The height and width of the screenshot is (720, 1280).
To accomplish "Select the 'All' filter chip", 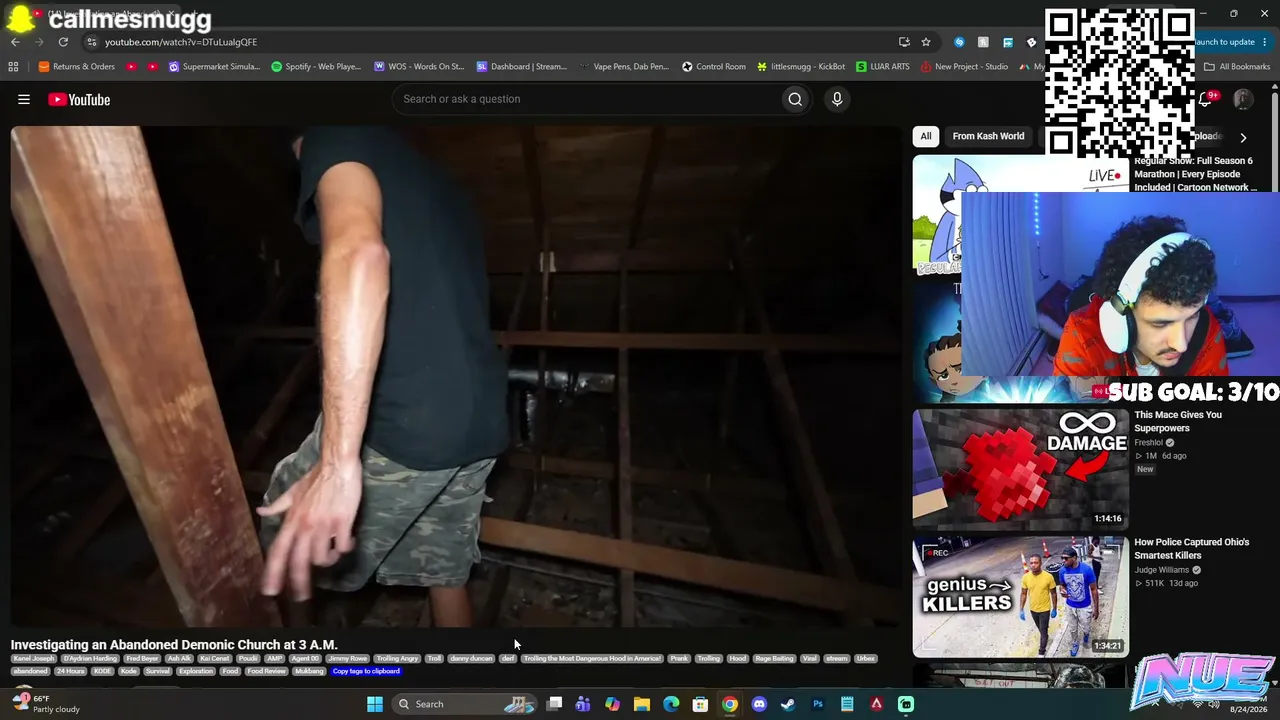I will [926, 136].
